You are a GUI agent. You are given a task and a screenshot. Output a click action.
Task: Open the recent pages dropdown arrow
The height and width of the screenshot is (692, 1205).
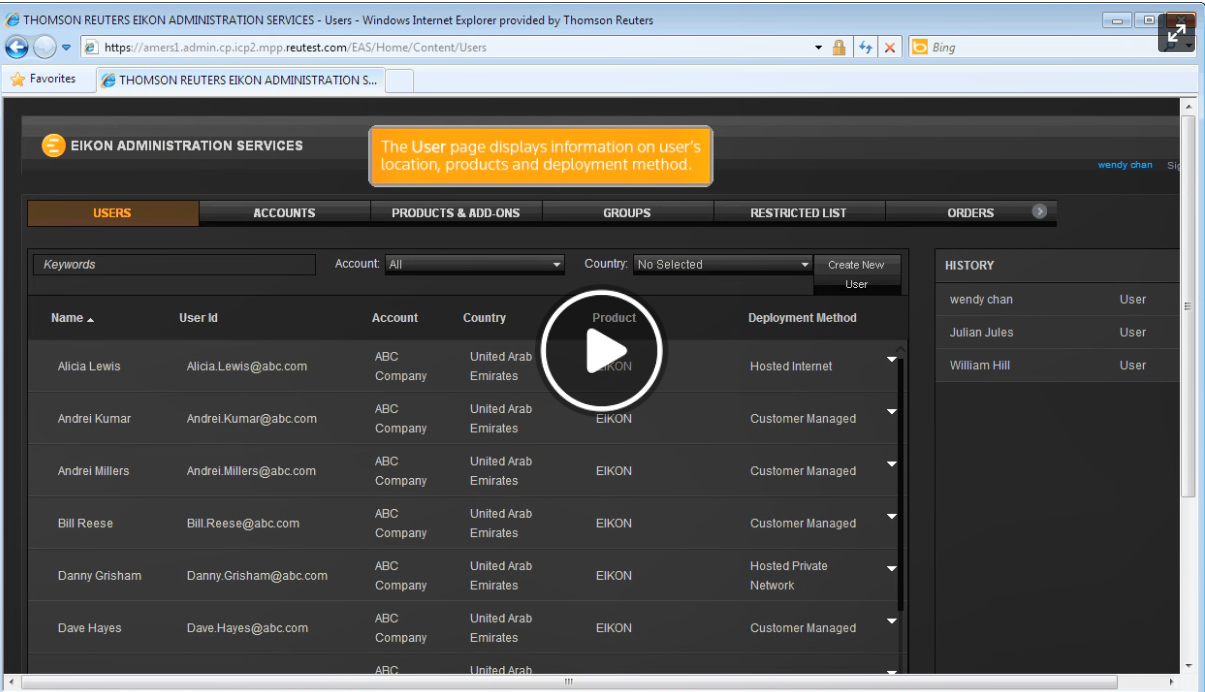66,47
